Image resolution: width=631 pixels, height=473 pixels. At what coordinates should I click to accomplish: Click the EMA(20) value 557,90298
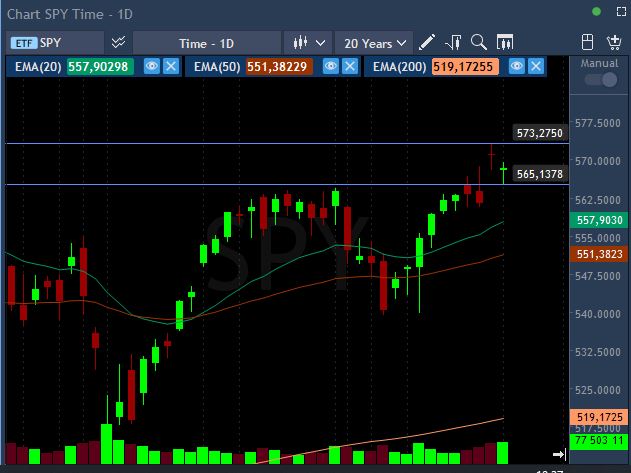(100, 66)
